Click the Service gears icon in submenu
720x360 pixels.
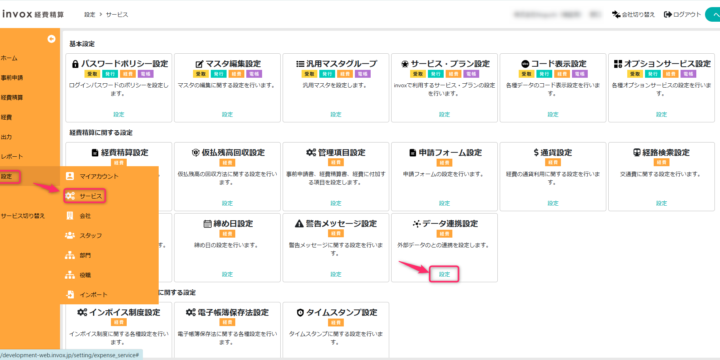(x=70, y=196)
